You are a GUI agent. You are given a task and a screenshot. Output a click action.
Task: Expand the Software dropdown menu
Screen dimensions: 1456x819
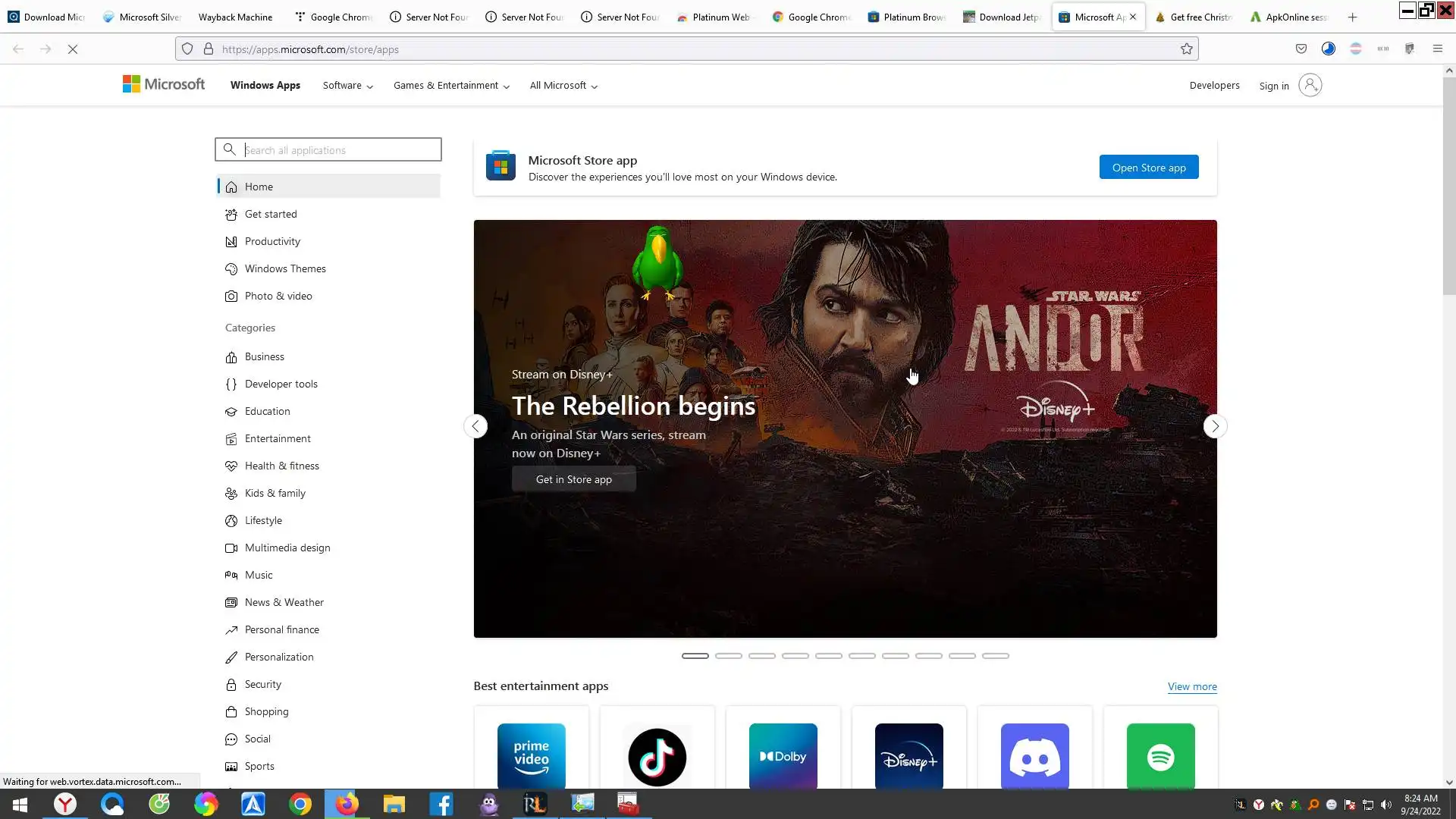pyautogui.click(x=347, y=86)
